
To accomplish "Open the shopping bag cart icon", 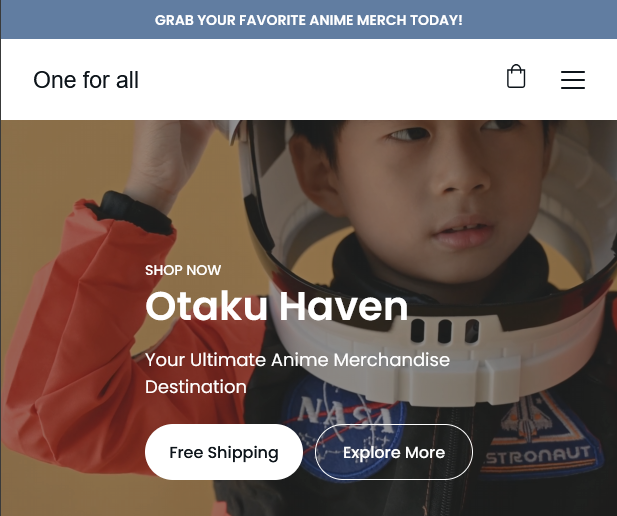I will point(516,76).
